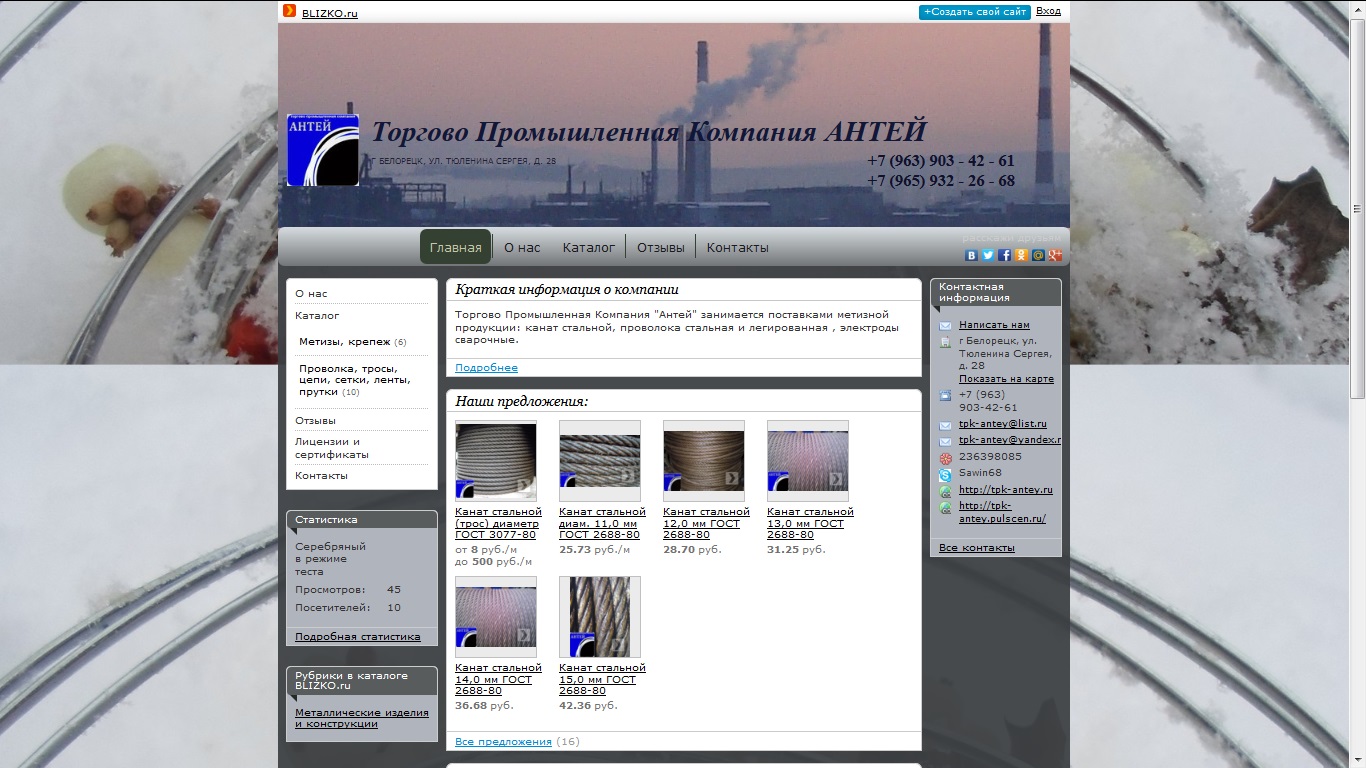
Task: Open Канат стальной 12,0 мм title link
Action: (706, 523)
